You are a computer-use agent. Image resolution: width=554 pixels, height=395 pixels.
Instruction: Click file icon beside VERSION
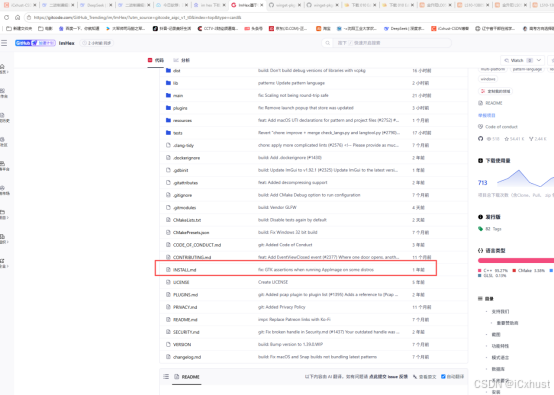[x=168, y=344]
